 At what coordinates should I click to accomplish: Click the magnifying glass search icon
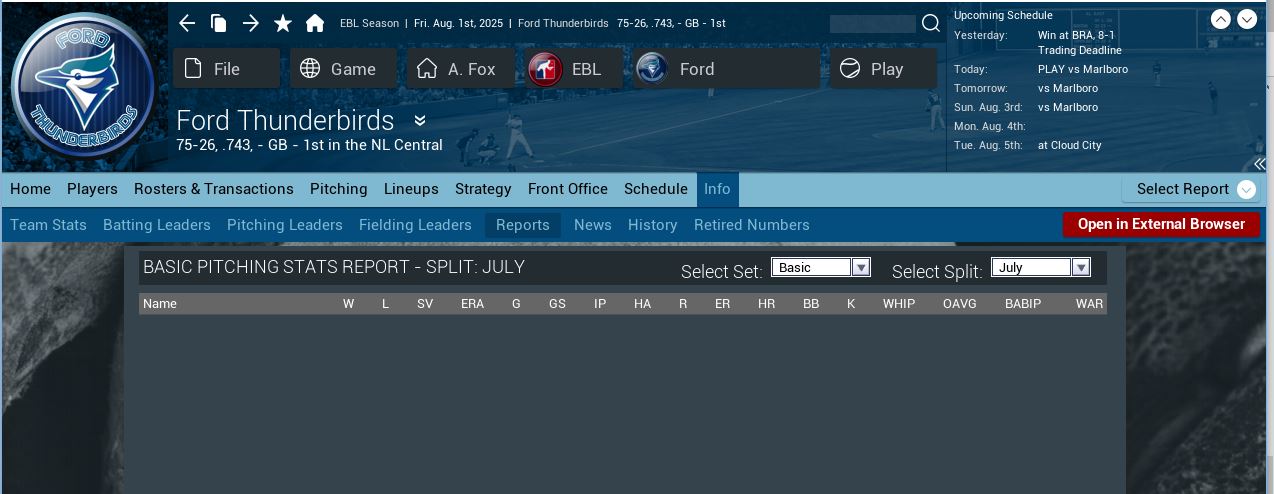point(930,23)
